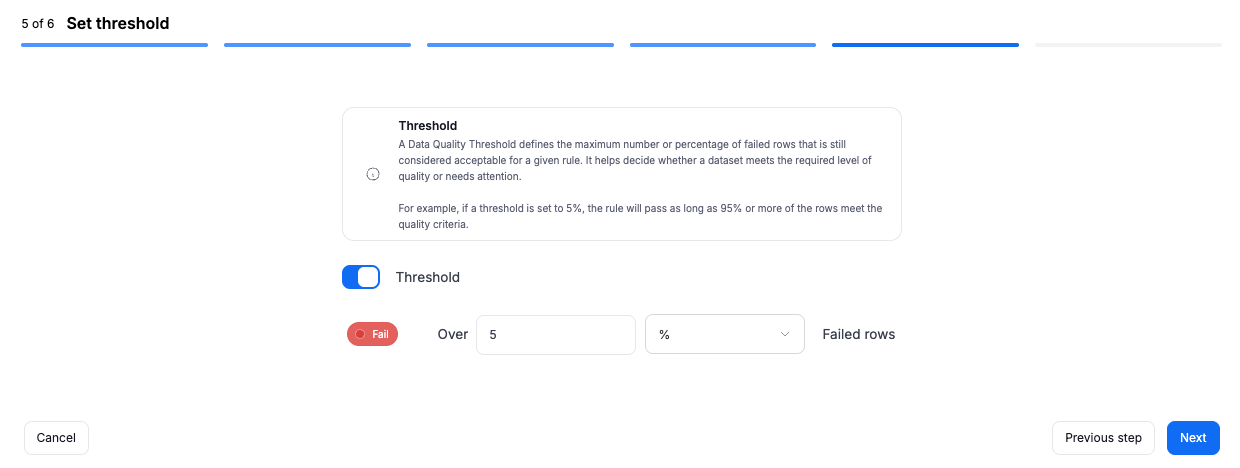This screenshot has width=1240, height=468.
Task: Focus the threshold value field showing 5
Action: (556, 334)
